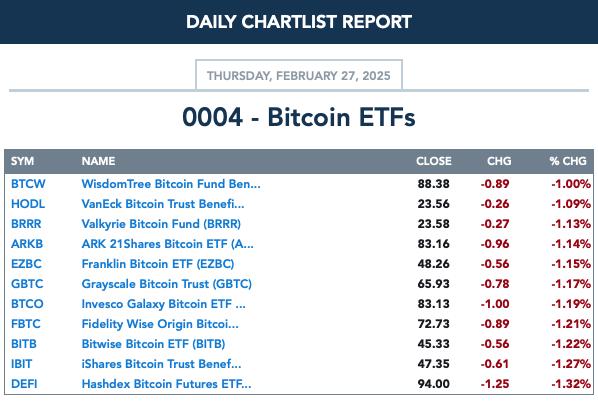Image resolution: width=598 pixels, height=401 pixels.
Task: Open iShares Bitcoin Trust name link
Action: [161, 364]
